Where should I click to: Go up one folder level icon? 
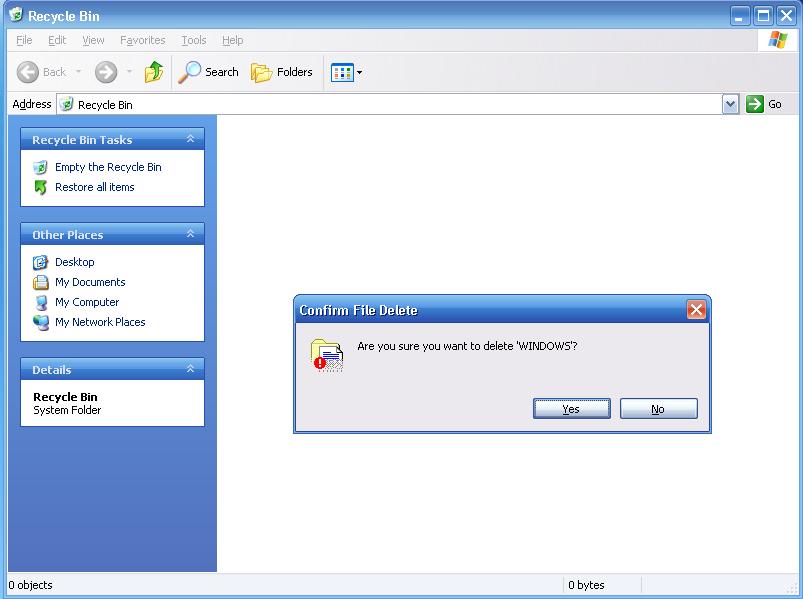pos(154,72)
